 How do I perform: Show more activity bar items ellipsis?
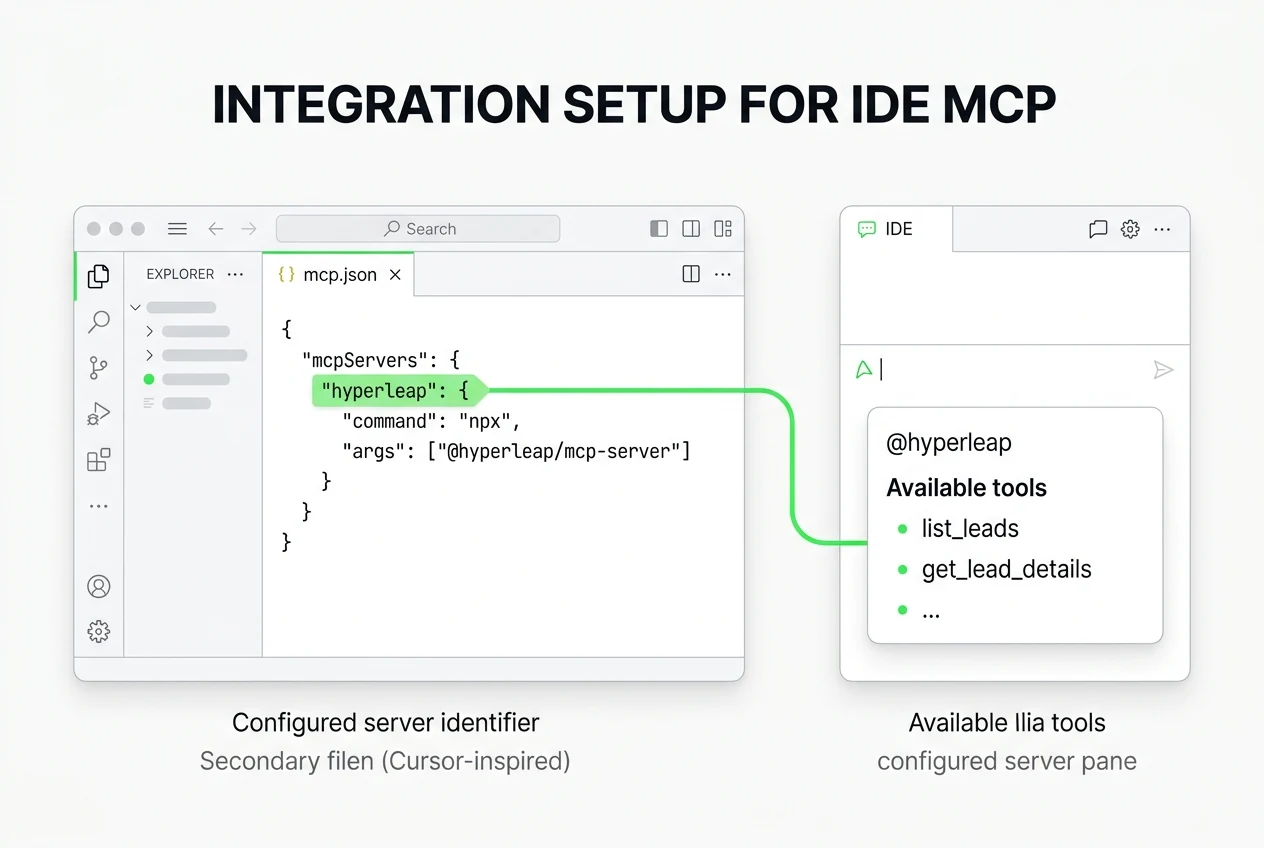(98, 506)
